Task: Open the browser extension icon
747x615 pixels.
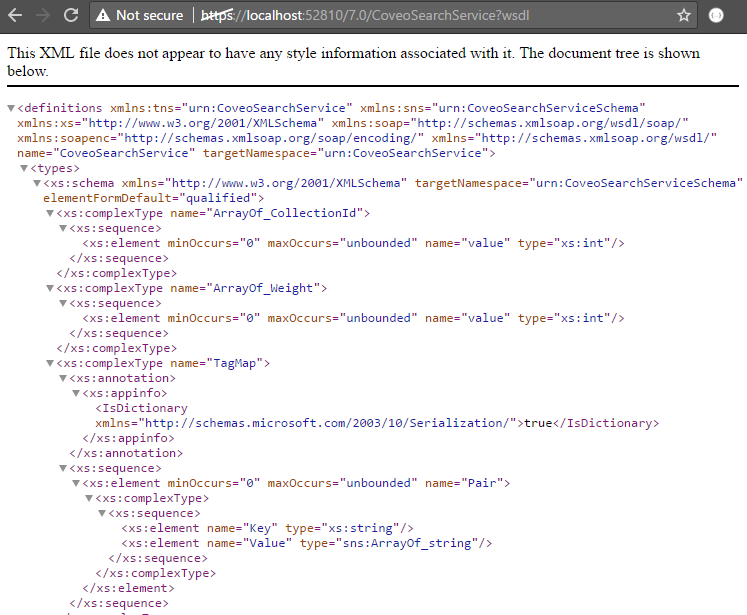Action: coord(716,15)
